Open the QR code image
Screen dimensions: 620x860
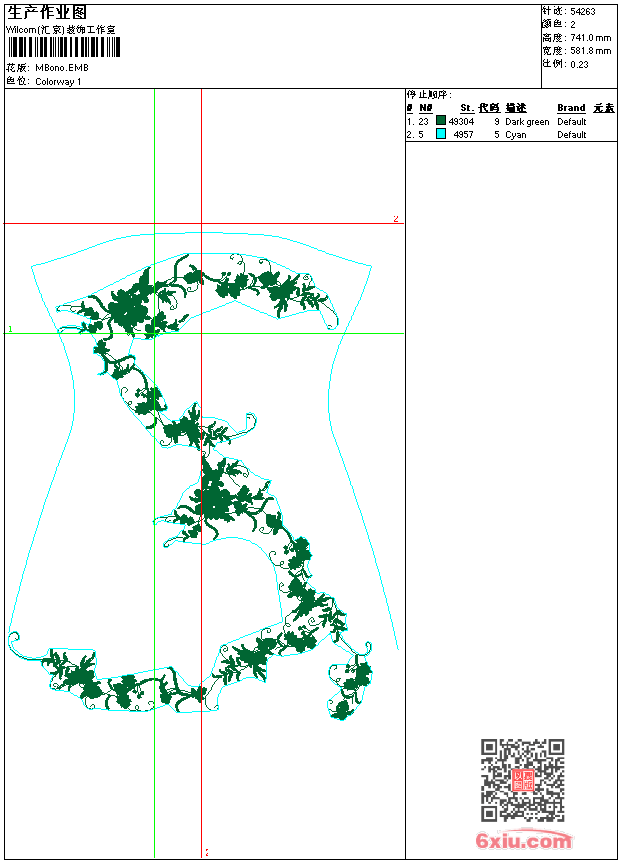pos(522,779)
